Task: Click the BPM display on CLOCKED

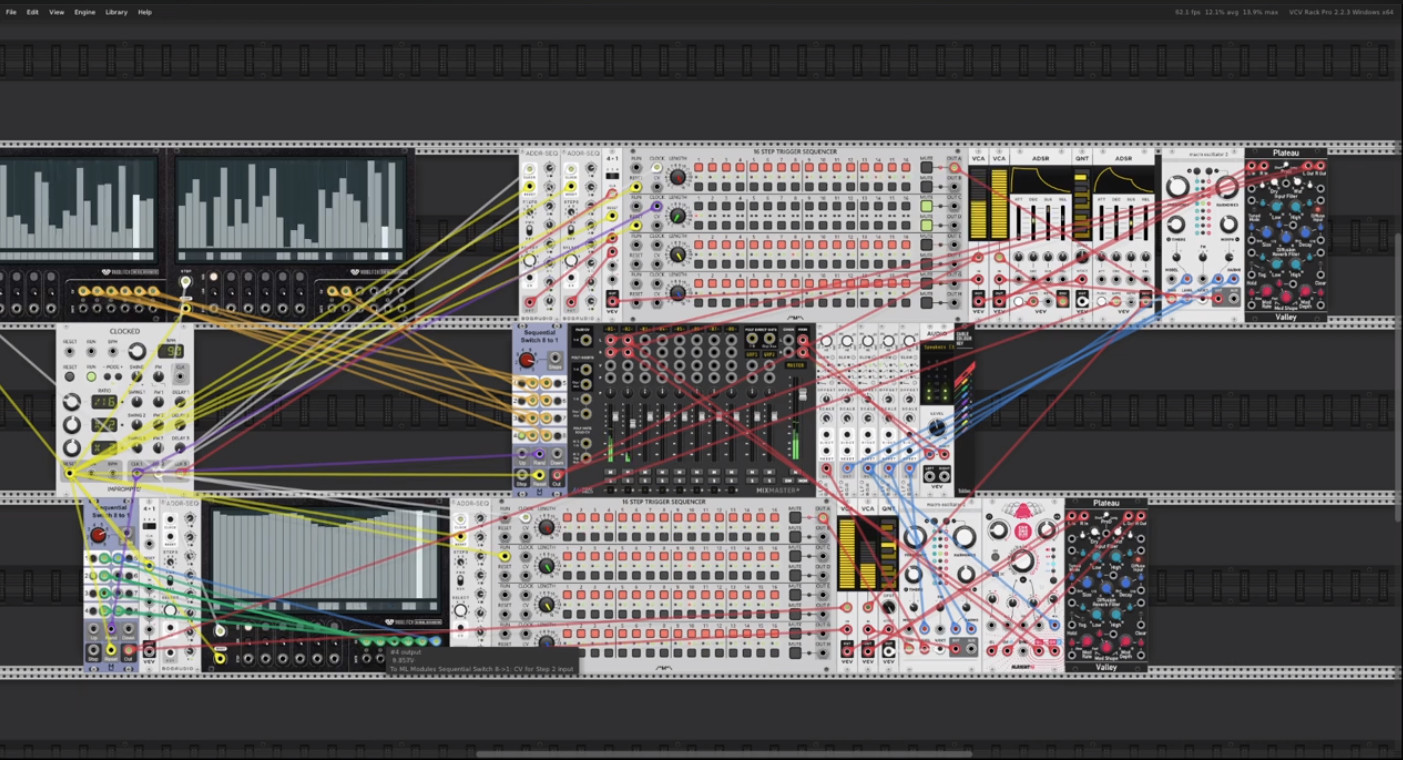Action: coord(171,351)
